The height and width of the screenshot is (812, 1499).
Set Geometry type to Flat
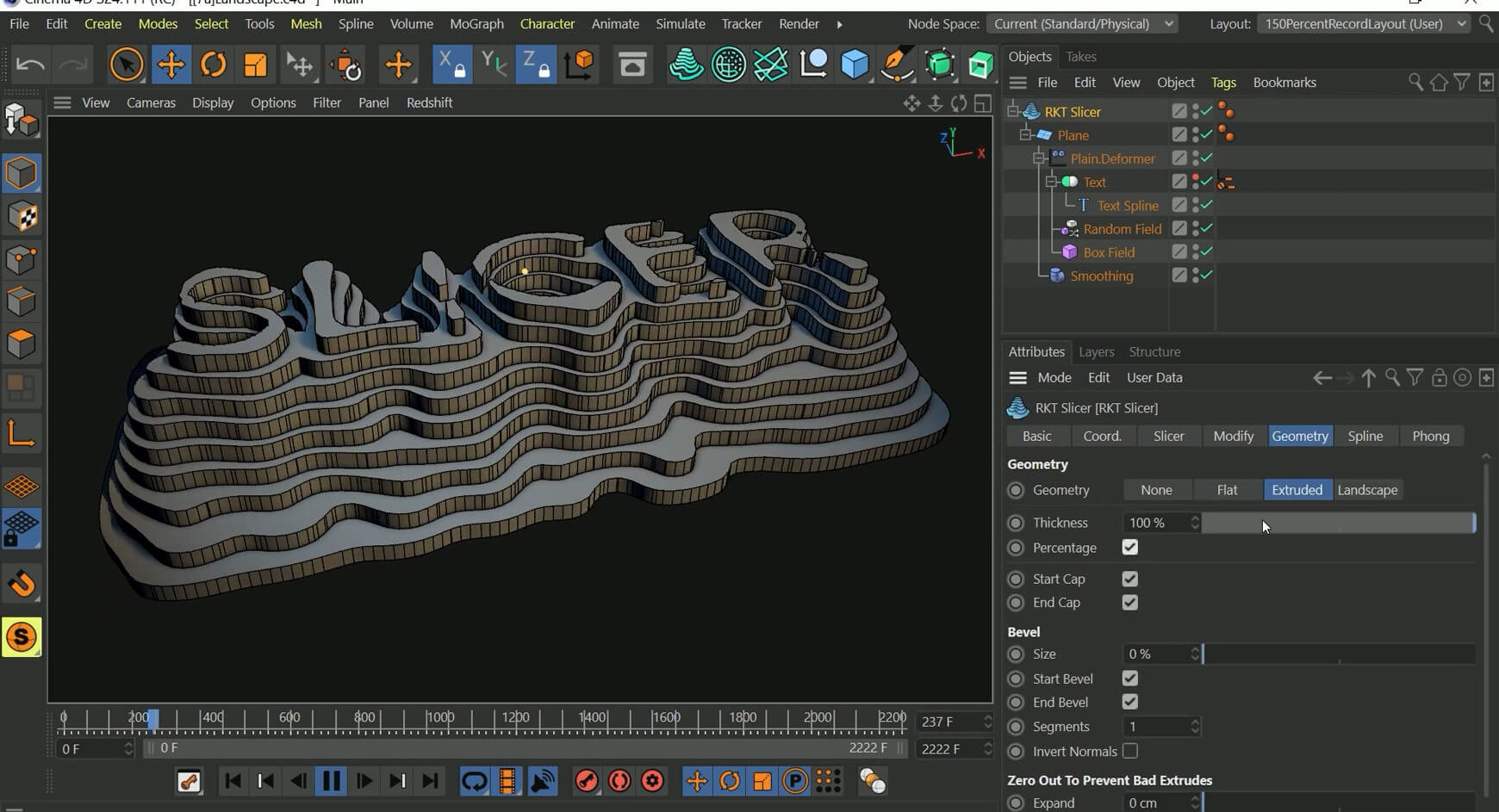[1227, 490]
